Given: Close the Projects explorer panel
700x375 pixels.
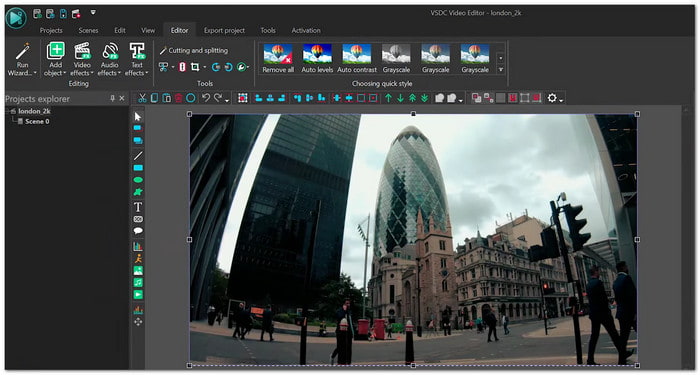Looking at the screenshot, I should (122, 99).
